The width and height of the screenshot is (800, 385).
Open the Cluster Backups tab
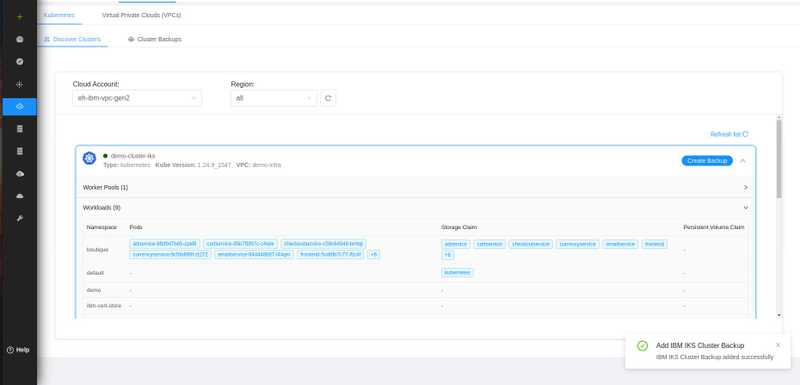(x=155, y=39)
